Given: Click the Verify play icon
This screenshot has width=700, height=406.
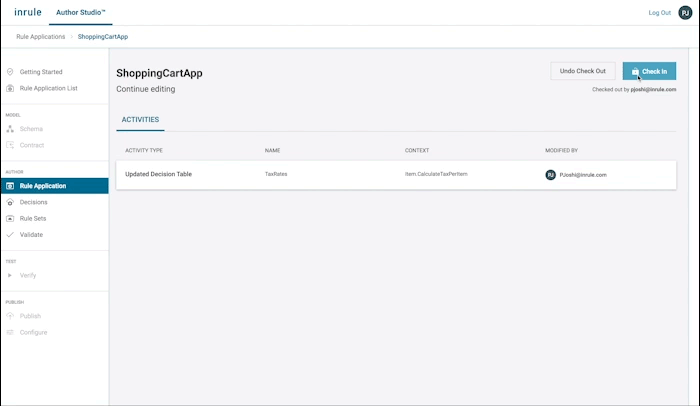Looking at the screenshot, I should click(10, 275).
